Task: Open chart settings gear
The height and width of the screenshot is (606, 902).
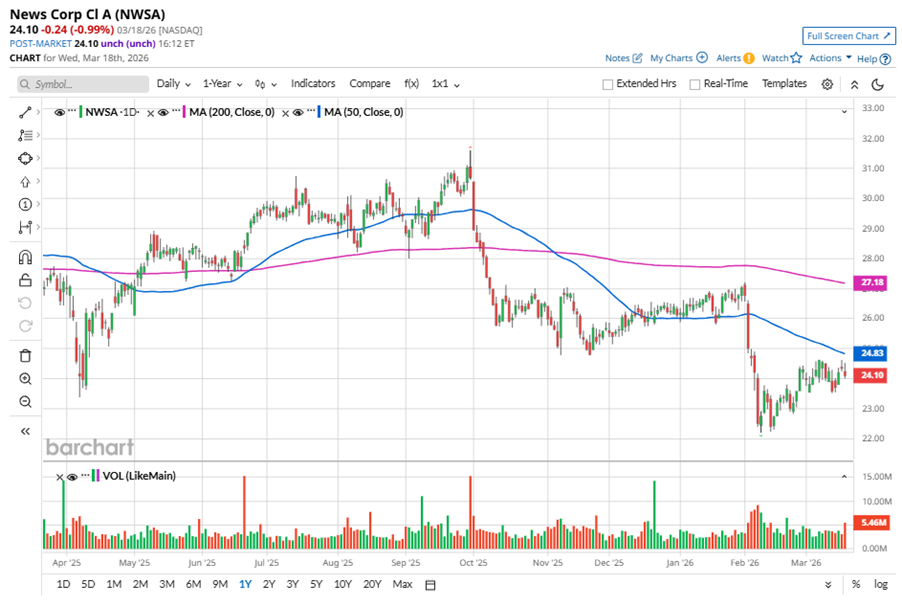Action: pyautogui.click(x=827, y=84)
